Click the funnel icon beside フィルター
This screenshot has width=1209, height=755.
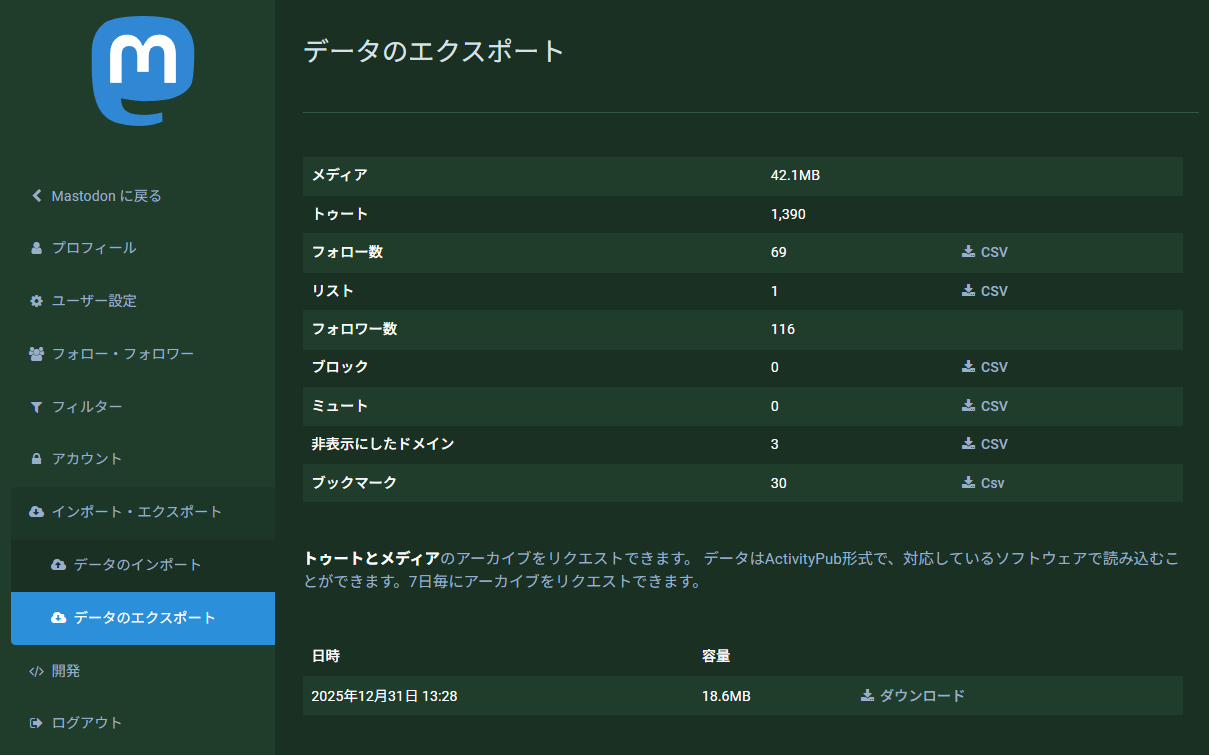point(37,407)
